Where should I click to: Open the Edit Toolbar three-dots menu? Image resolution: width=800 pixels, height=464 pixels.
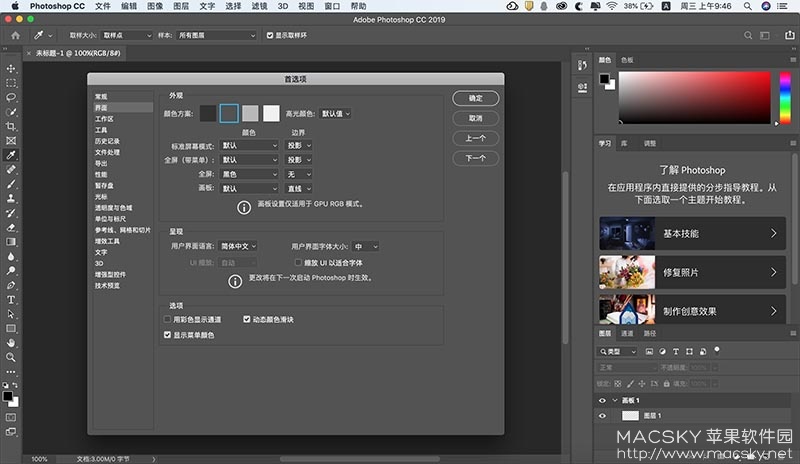pyautogui.click(x=11, y=372)
